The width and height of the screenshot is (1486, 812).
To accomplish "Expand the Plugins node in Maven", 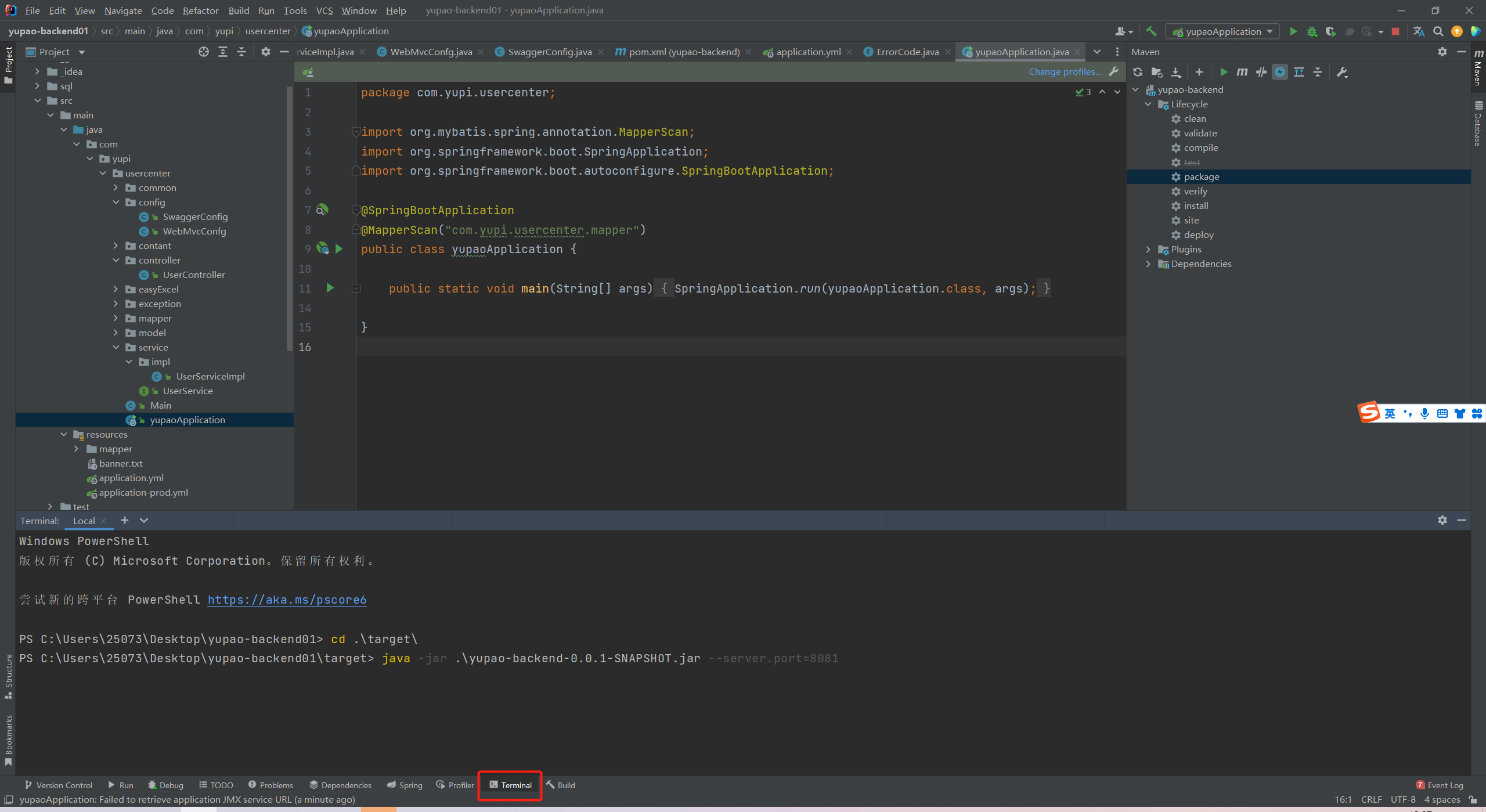I will (1148, 250).
